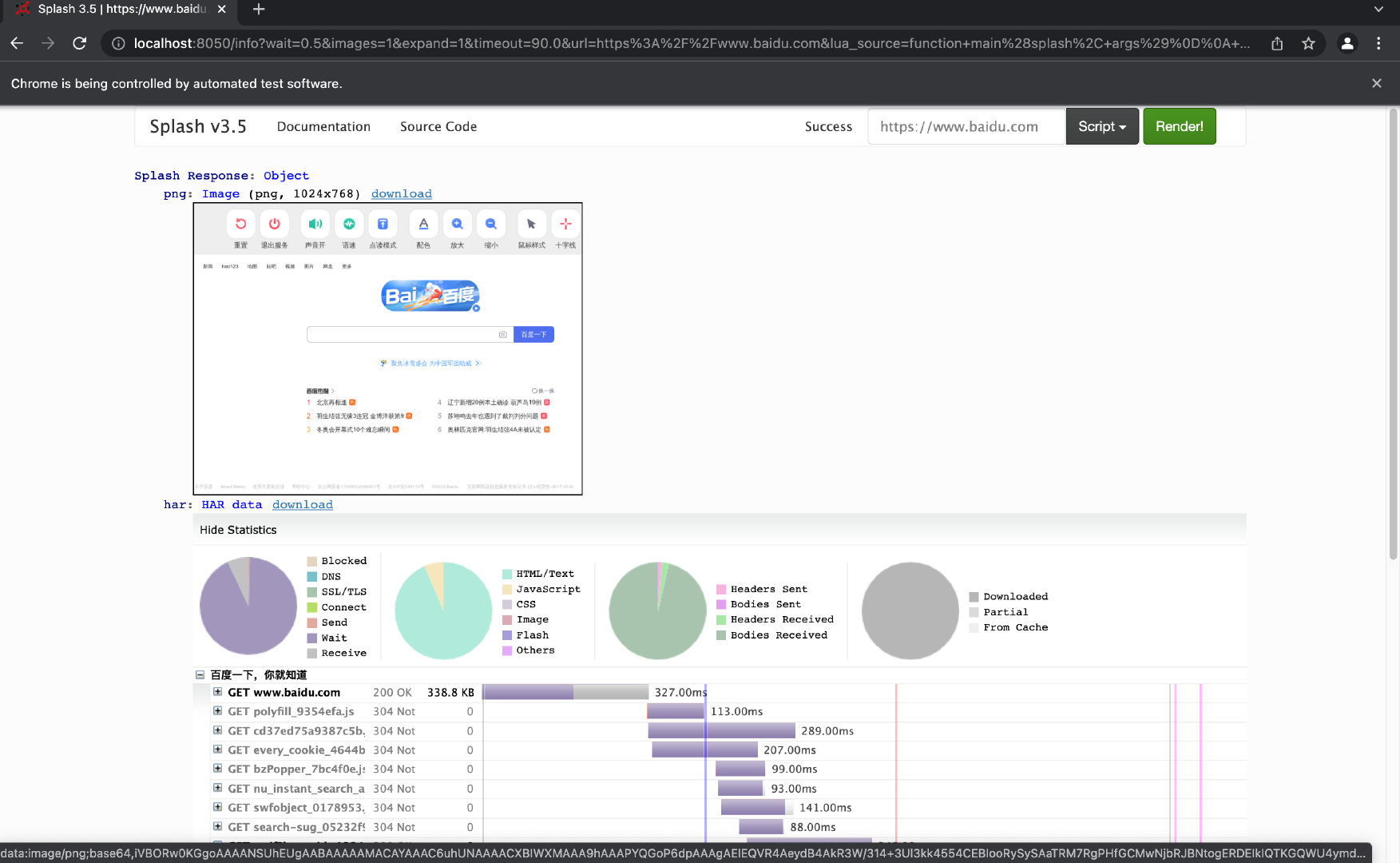Click the HTML/Text legend color swatch

pos(507,574)
